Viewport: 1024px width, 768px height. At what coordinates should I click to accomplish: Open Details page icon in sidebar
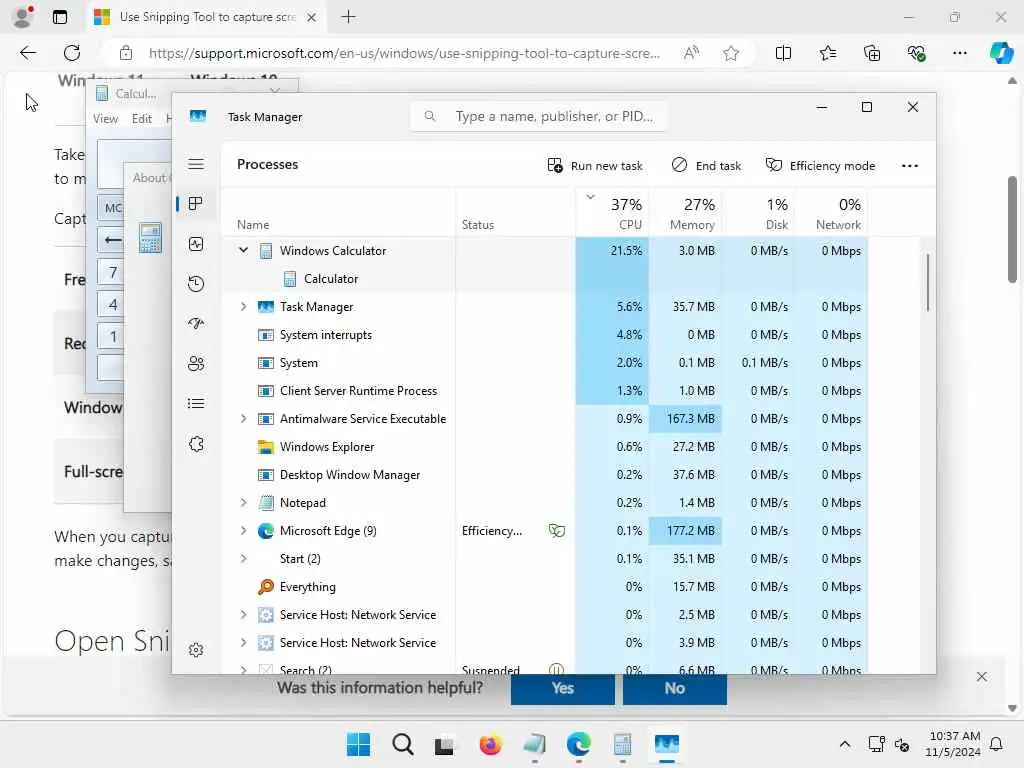pyautogui.click(x=196, y=404)
